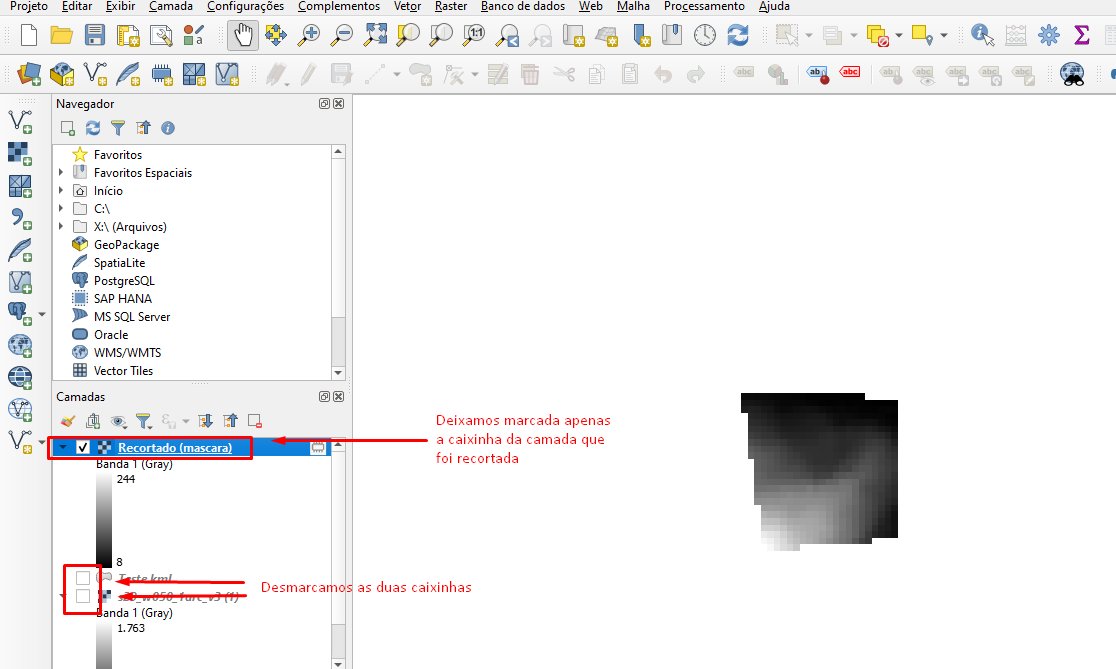Open the Vetor menu
The height and width of the screenshot is (669, 1116).
point(408,6)
